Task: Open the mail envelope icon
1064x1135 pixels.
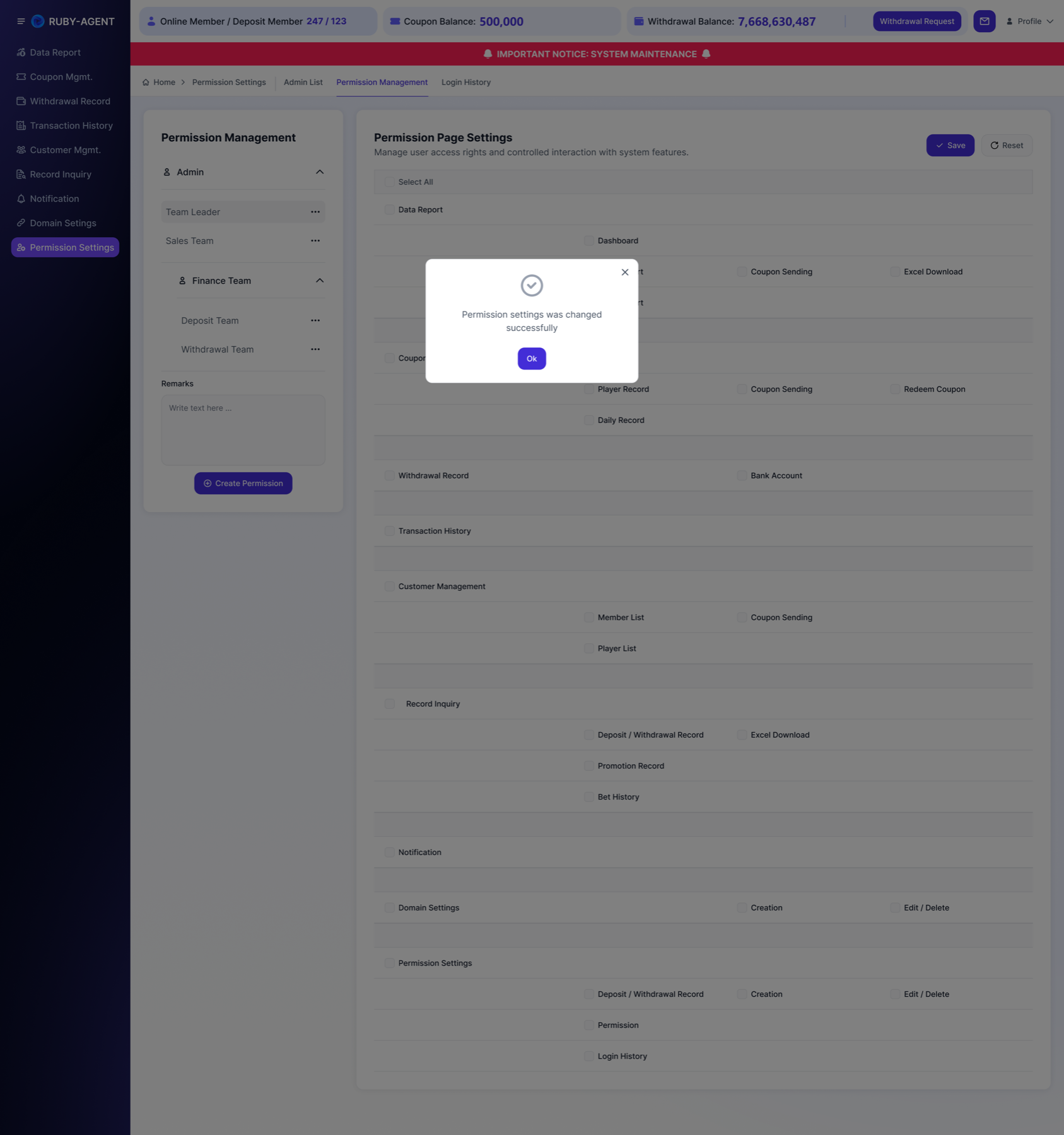Action: click(984, 21)
